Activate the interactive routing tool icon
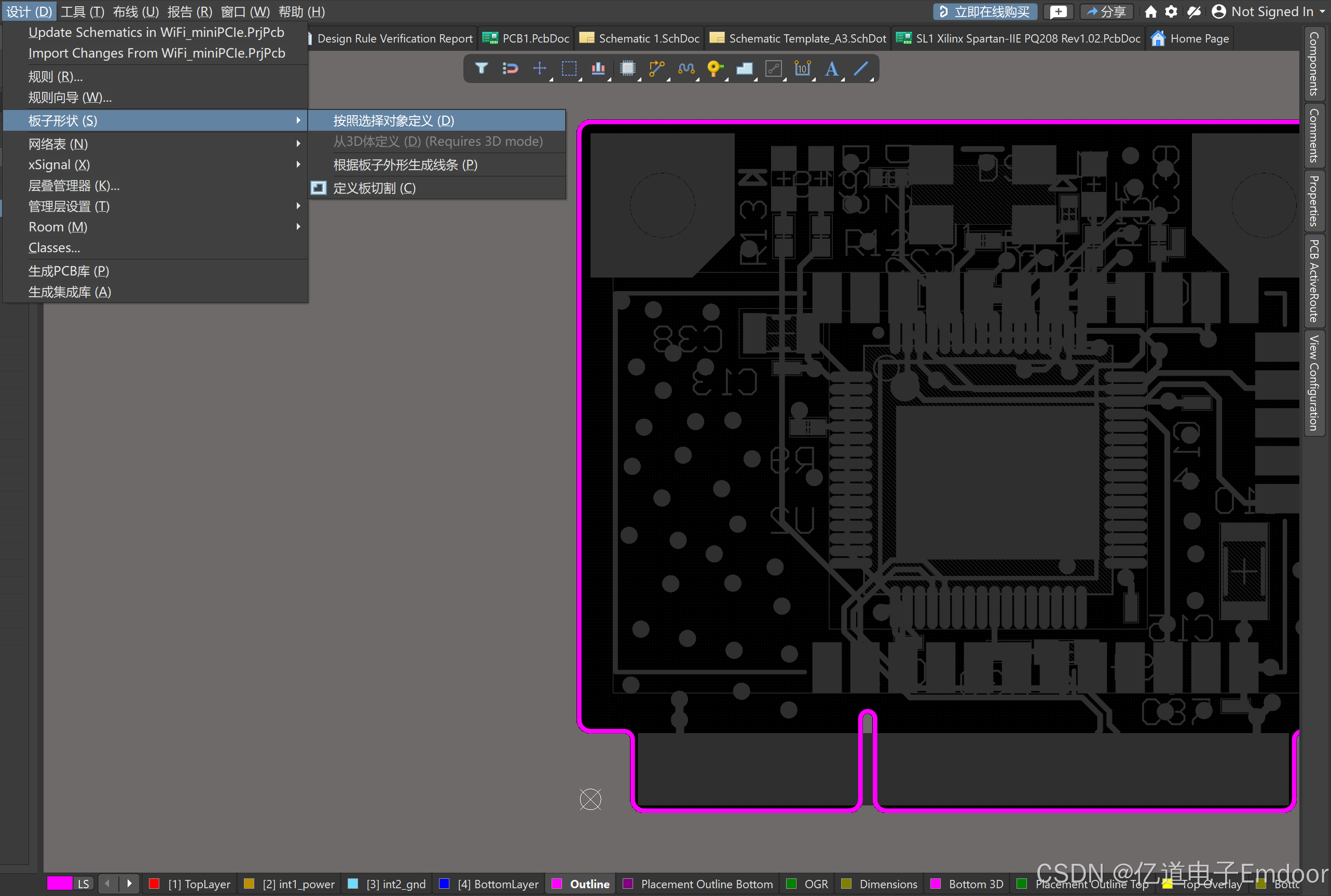The width and height of the screenshot is (1331, 896). (x=656, y=68)
